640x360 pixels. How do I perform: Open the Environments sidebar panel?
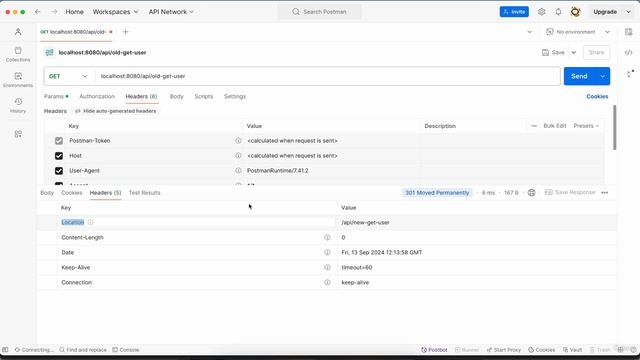(x=18, y=80)
